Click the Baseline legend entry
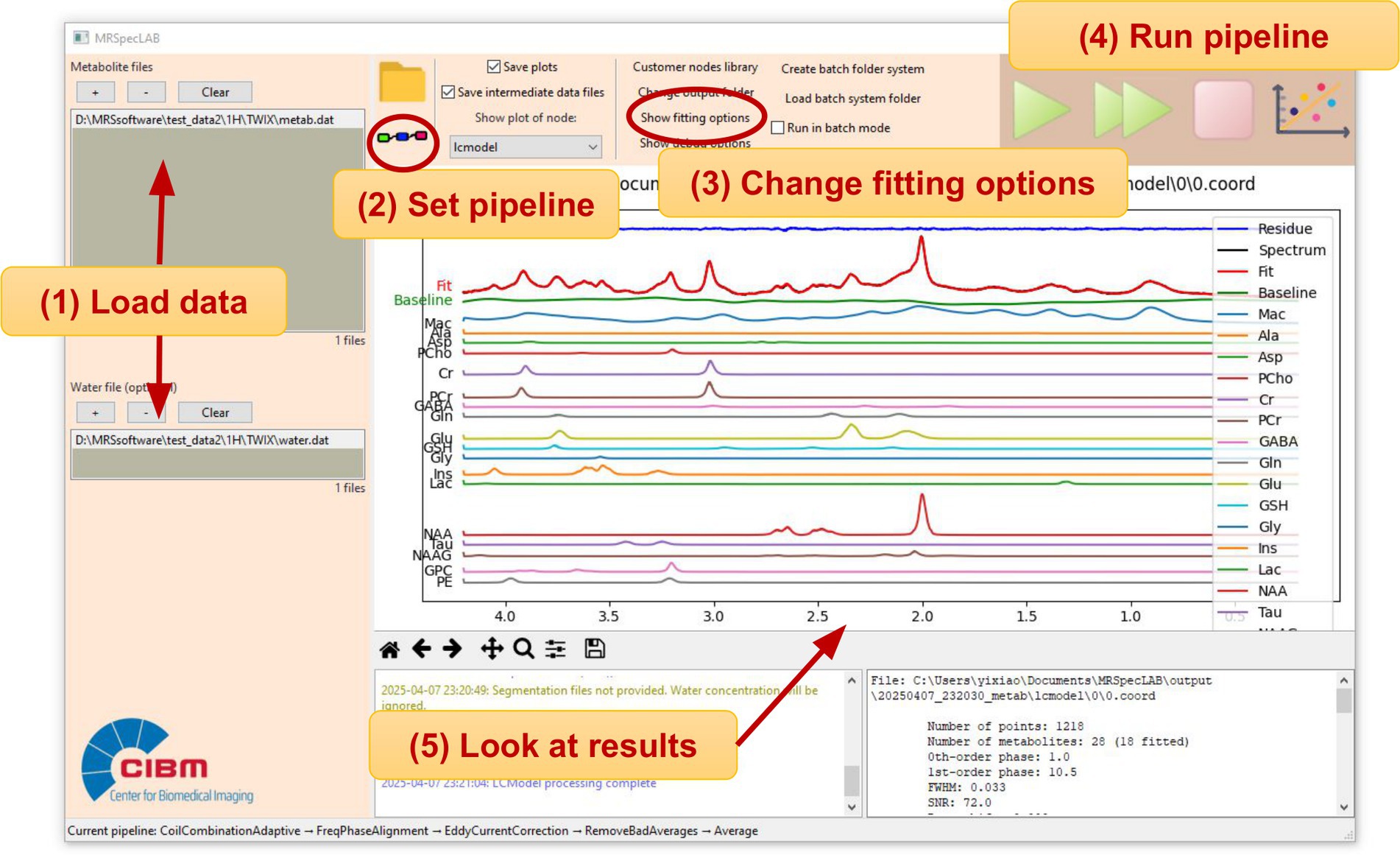 tap(1267, 293)
